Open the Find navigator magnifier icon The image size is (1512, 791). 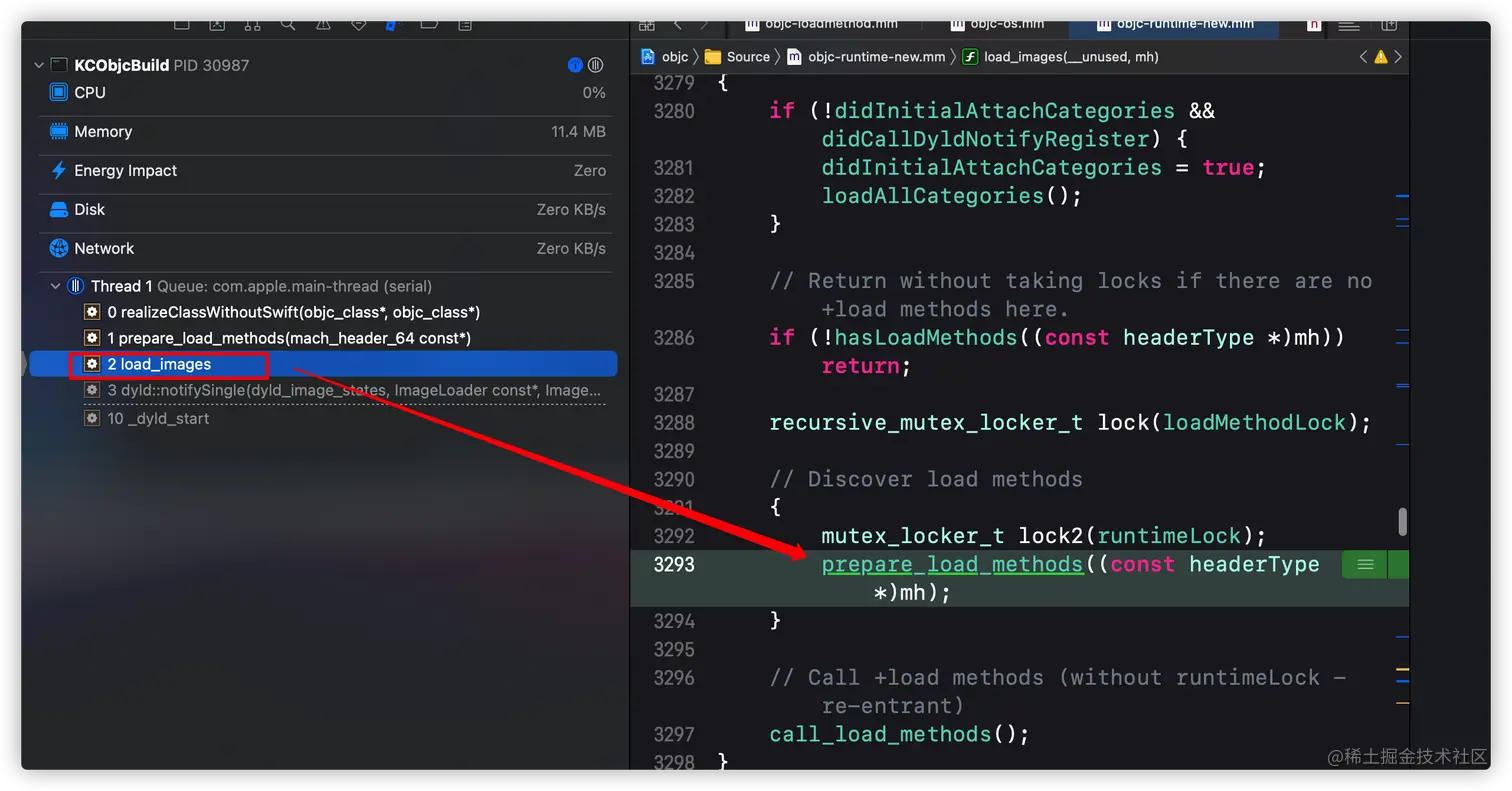[x=288, y=24]
